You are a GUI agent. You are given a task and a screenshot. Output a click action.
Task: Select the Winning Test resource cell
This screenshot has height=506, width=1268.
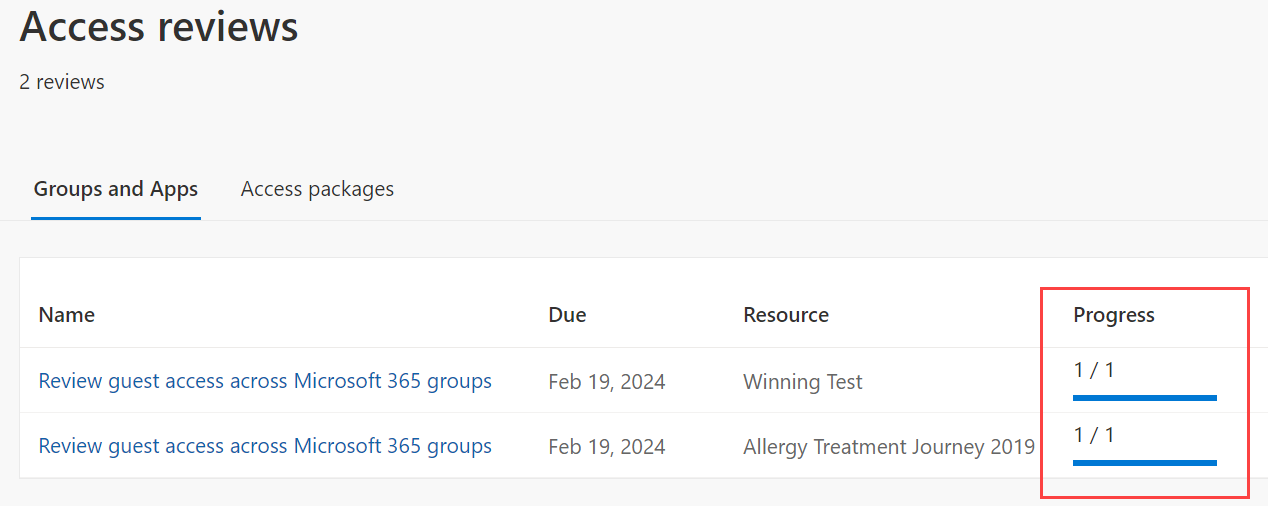pyautogui.click(x=803, y=382)
